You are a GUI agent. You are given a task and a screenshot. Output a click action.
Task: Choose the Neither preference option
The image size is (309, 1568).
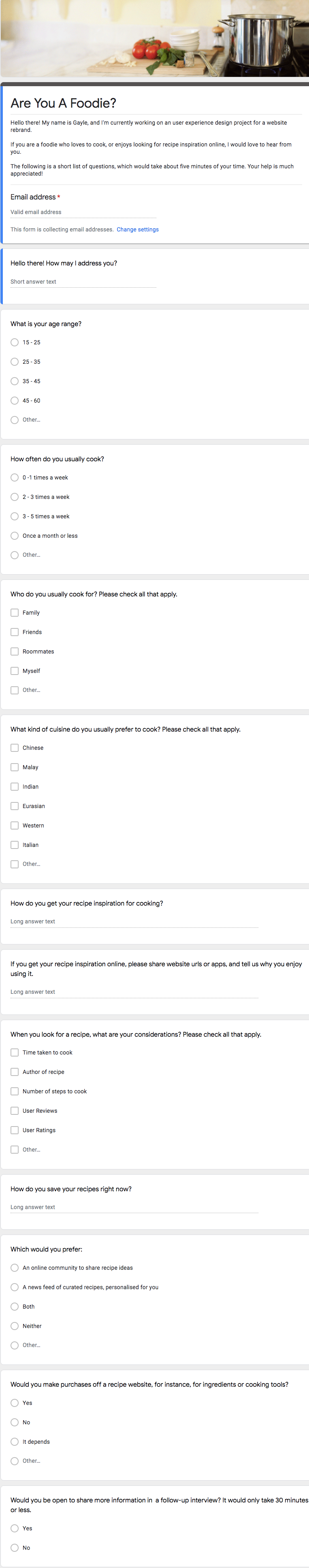coord(15,1326)
